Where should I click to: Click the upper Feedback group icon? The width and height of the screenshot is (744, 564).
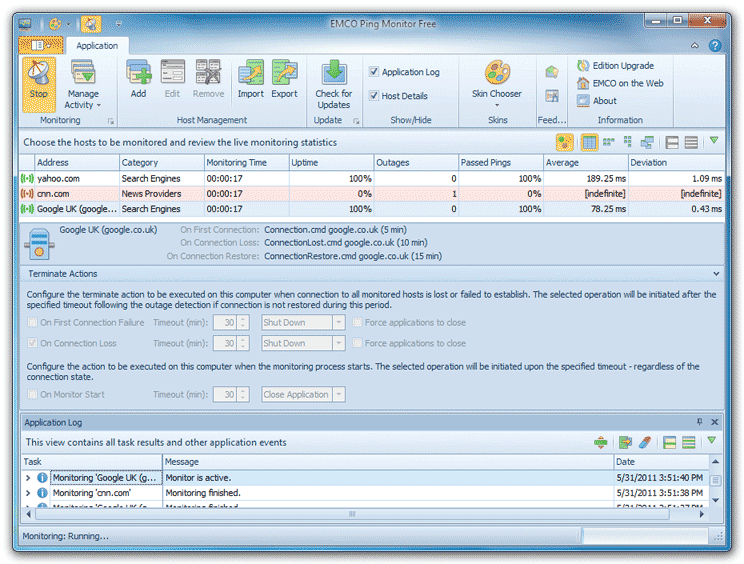coord(551,72)
